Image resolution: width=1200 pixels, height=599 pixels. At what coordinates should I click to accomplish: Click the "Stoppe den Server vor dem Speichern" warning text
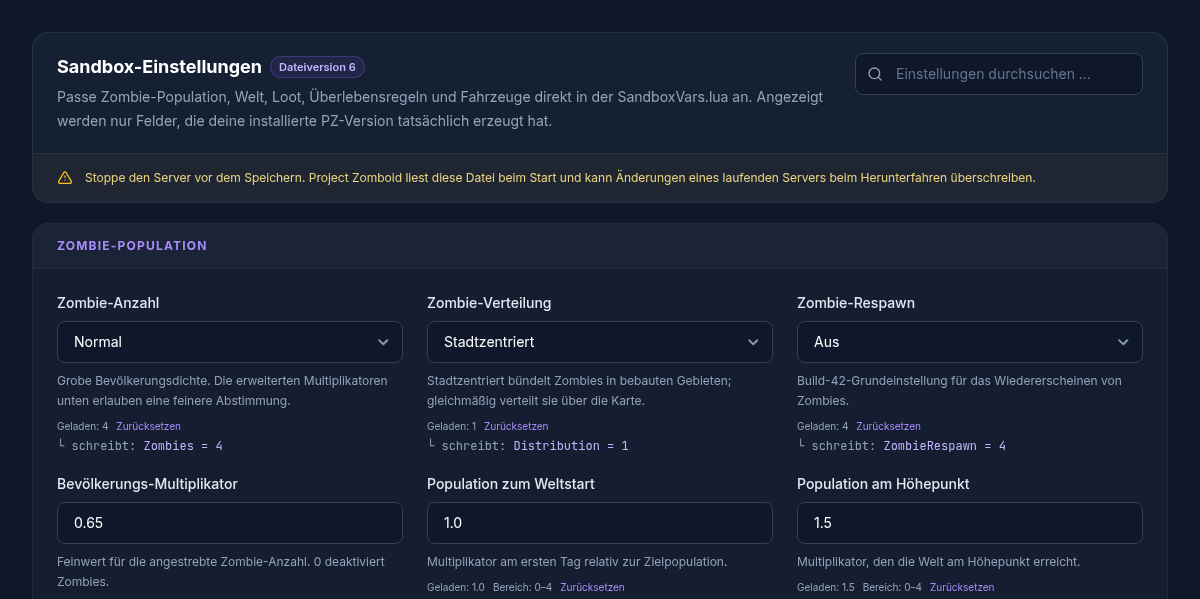[560, 178]
